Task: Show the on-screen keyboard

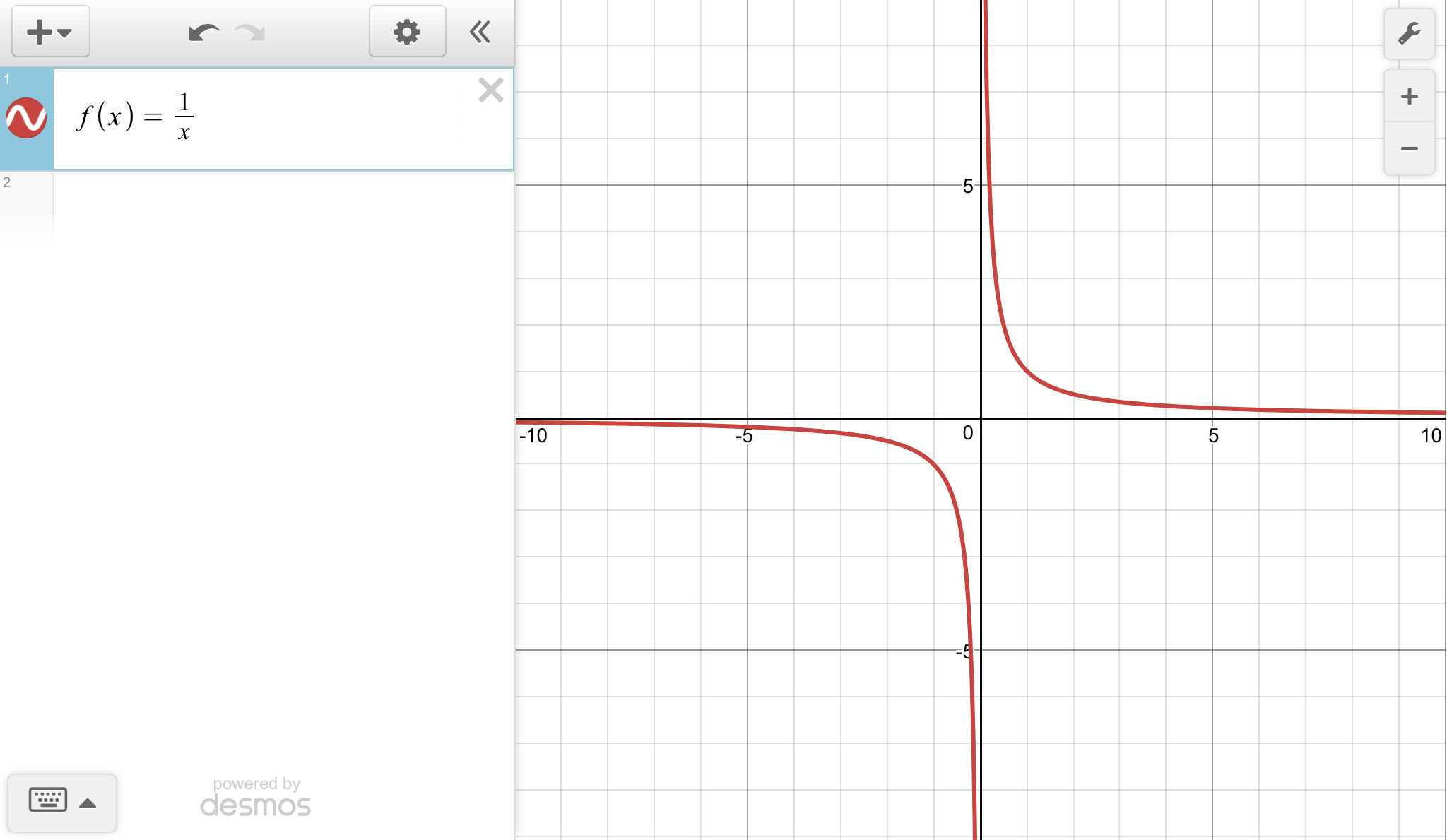Action: coord(48,800)
